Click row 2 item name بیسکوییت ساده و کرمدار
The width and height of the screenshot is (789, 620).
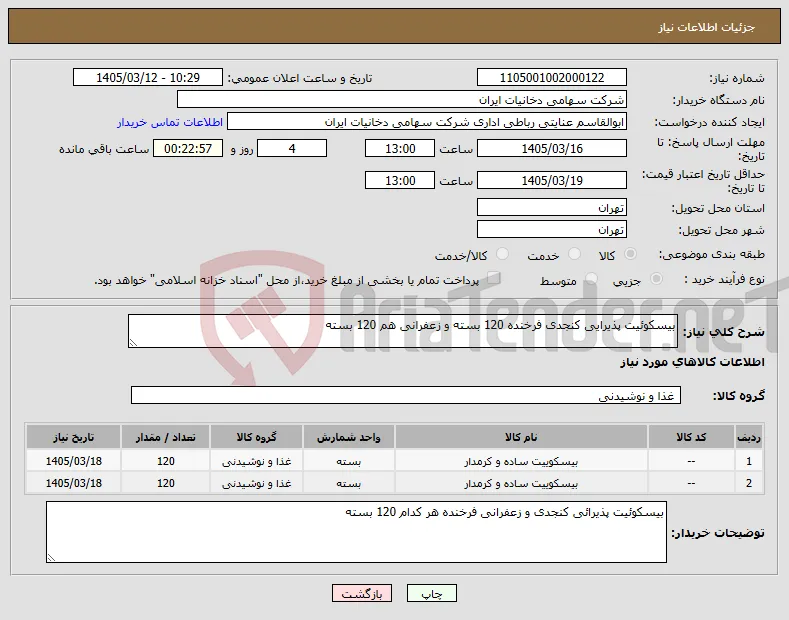(x=521, y=484)
